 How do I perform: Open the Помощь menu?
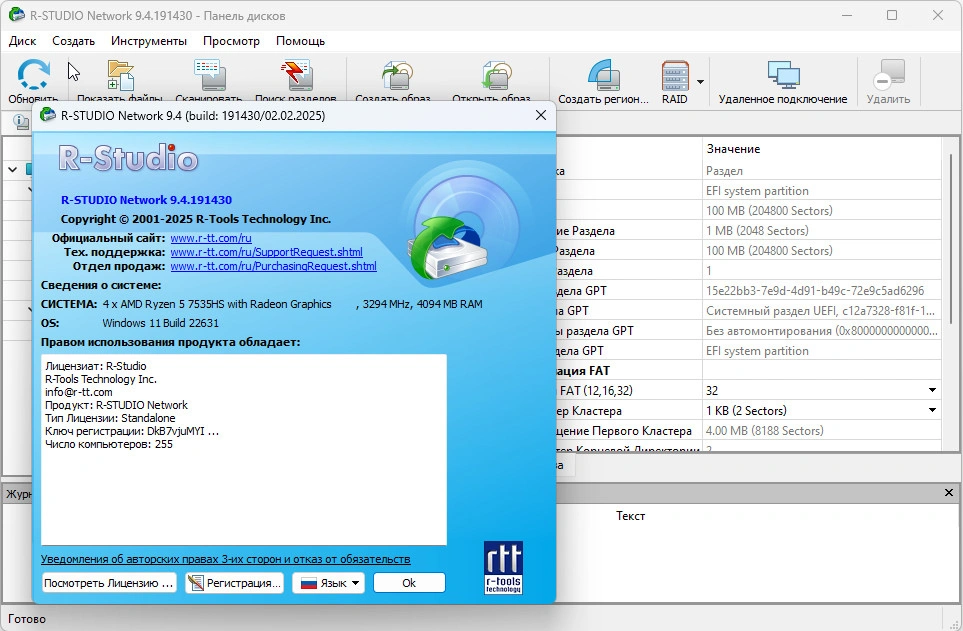[x=300, y=41]
